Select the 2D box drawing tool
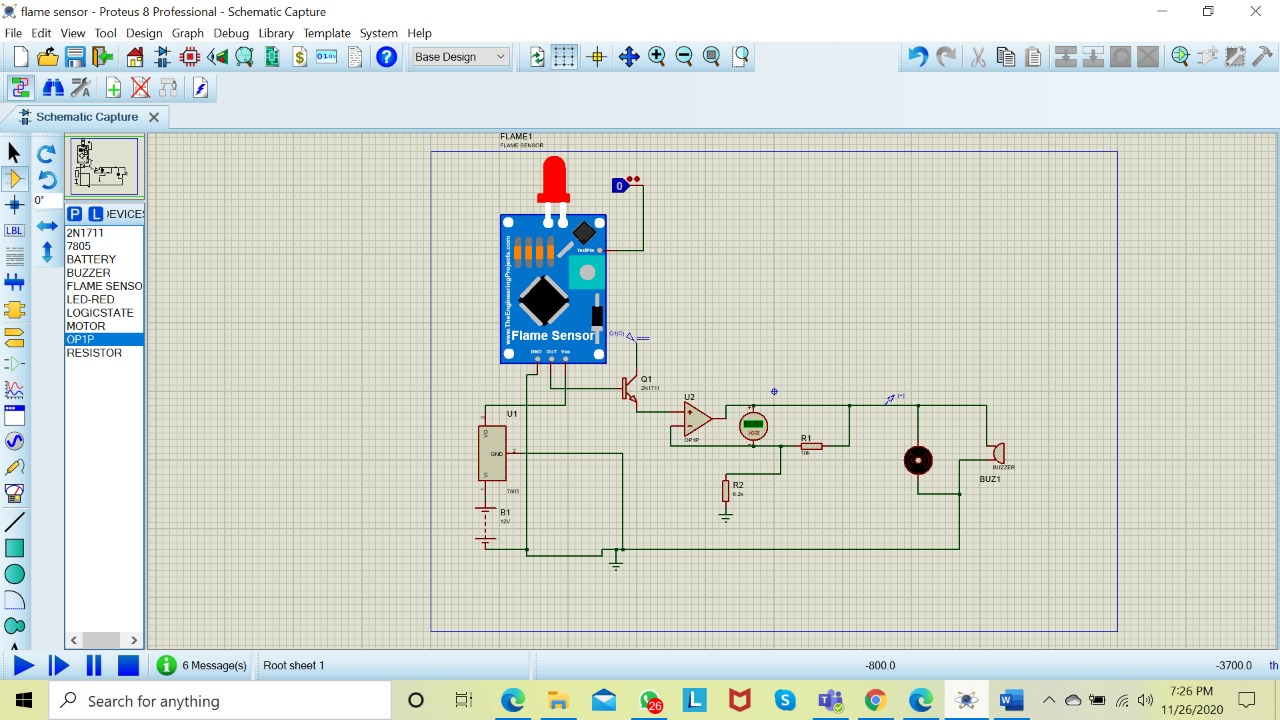 [x=14, y=548]
